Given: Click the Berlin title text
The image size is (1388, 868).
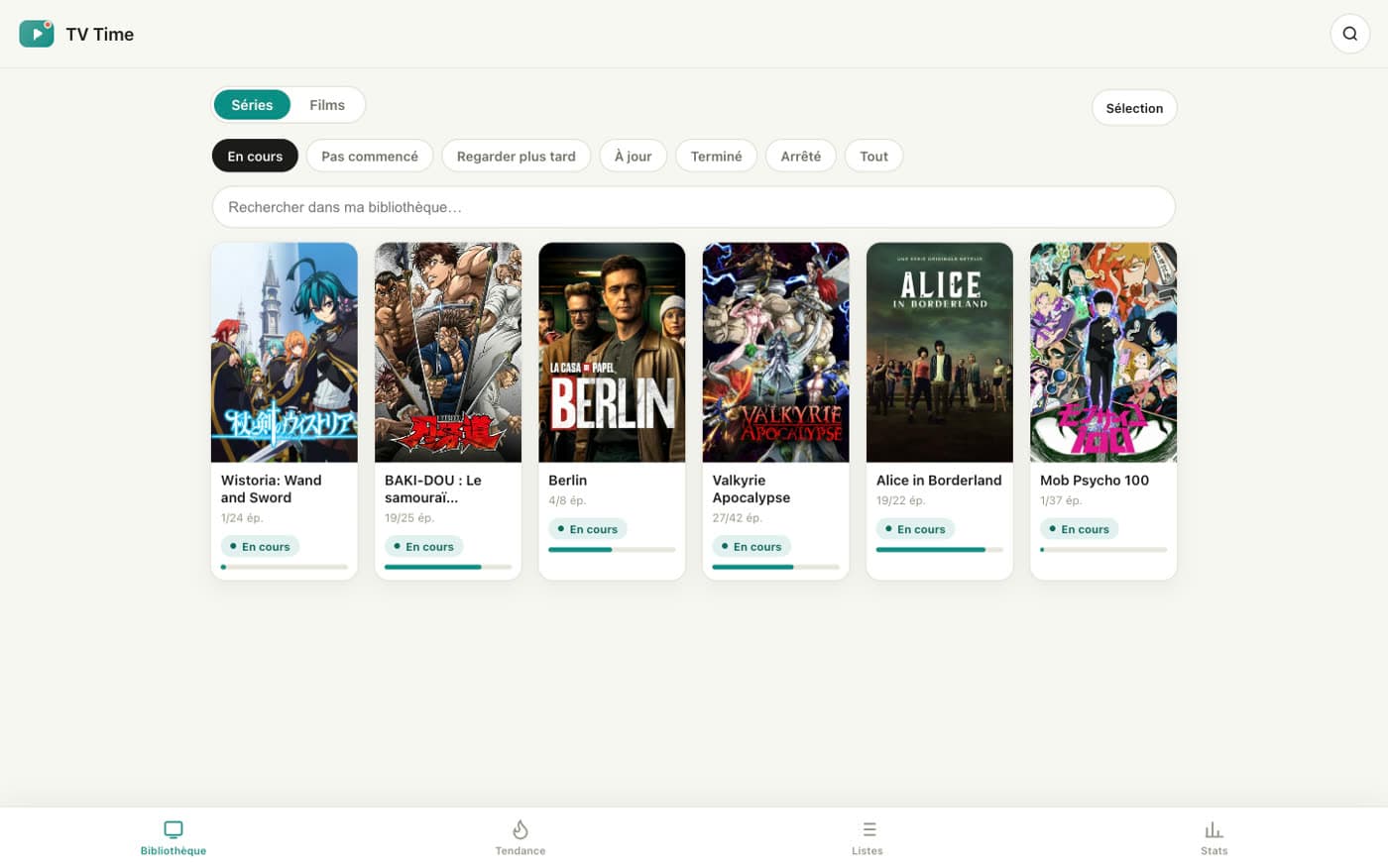Looking at the screenshot, I should 568,480.
